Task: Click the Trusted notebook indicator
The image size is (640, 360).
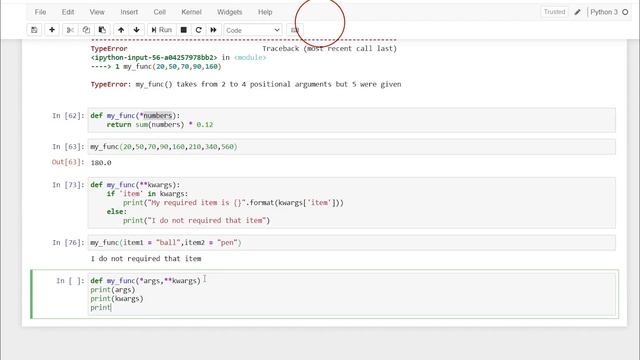Action: pos(554,12)
